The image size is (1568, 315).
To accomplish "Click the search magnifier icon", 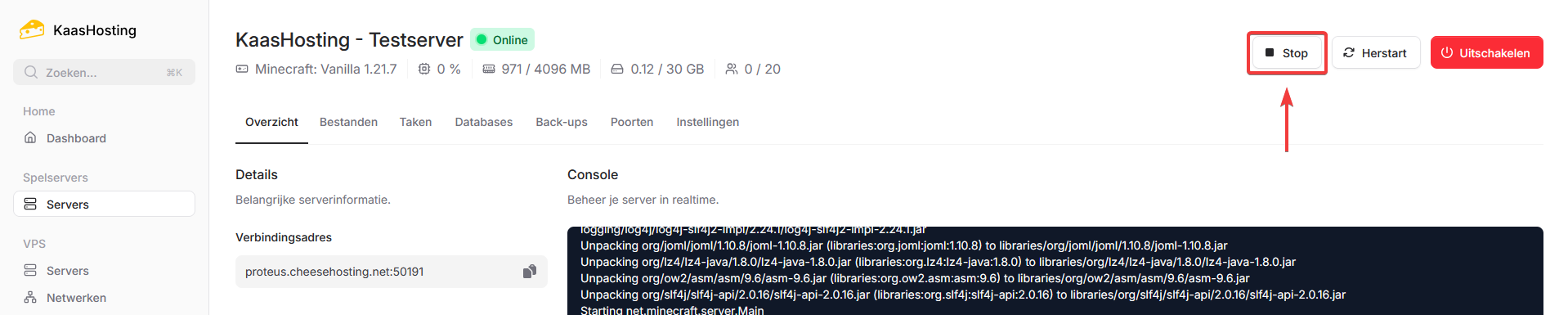I will (31, 72).
